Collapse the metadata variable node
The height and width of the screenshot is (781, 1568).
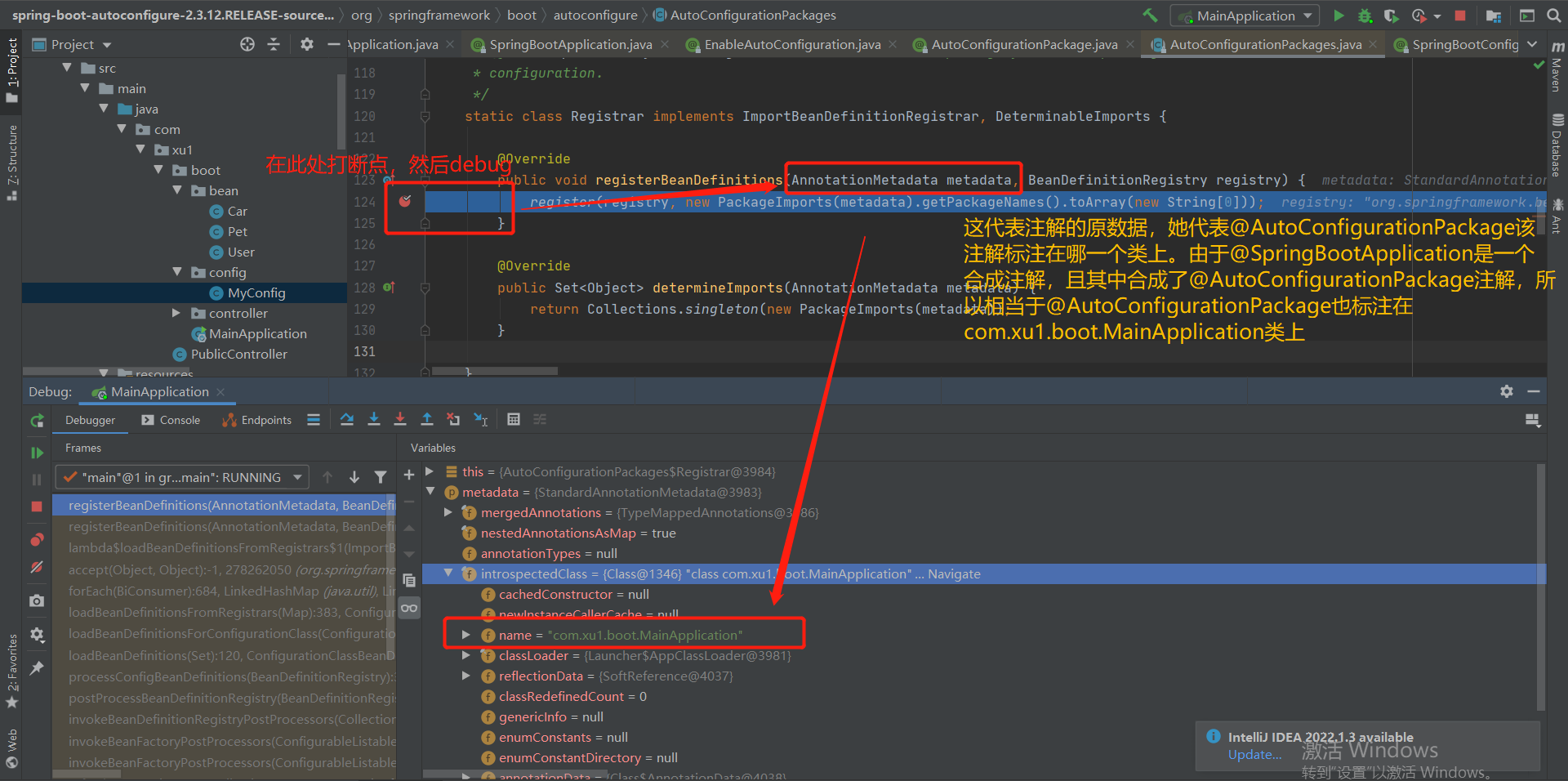click(x=430, y=492)
